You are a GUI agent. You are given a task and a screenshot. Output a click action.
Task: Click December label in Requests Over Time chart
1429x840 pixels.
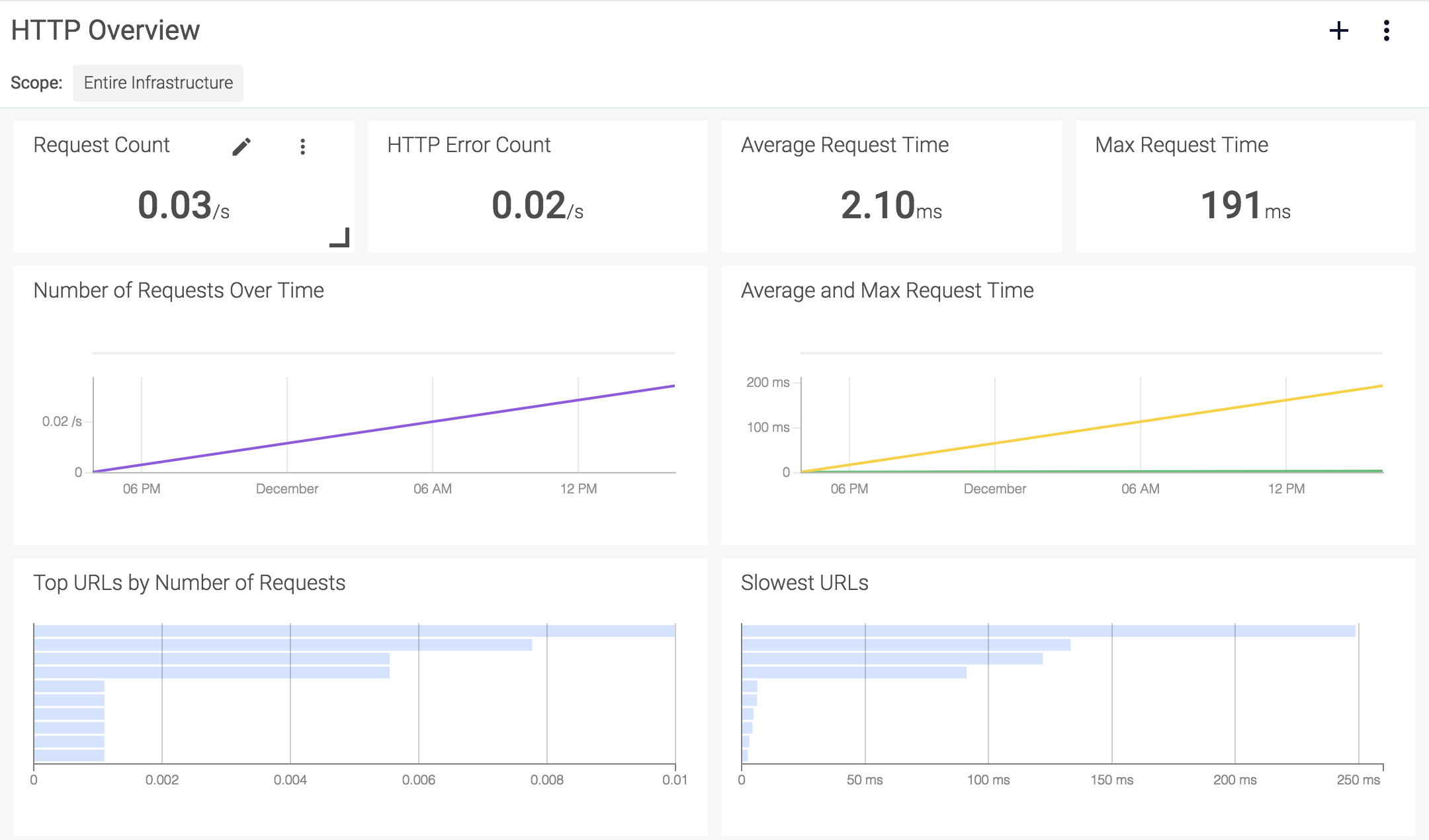click(x=287, y=489)
